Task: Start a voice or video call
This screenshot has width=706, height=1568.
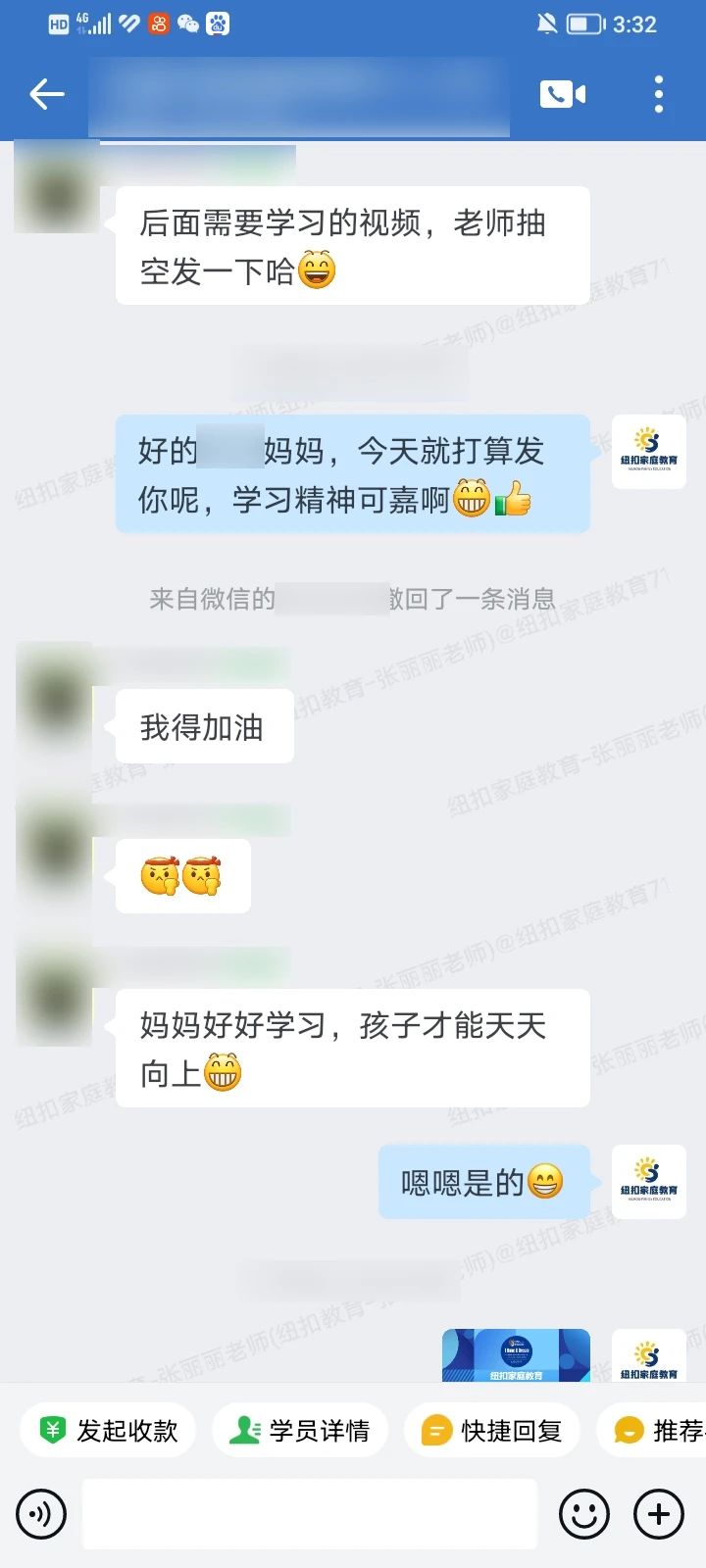Action: pyautogui.click(x=563, y=94)
